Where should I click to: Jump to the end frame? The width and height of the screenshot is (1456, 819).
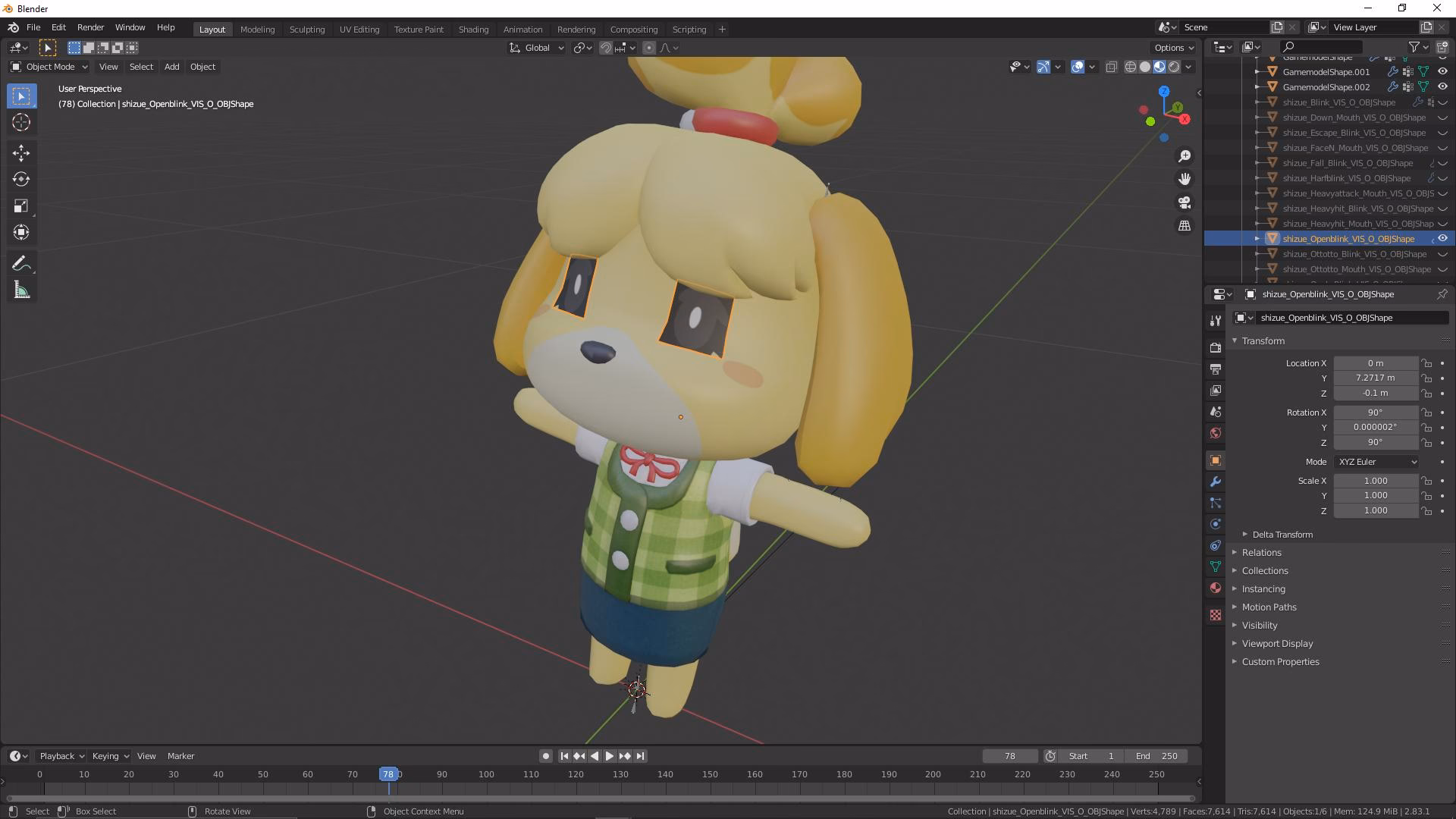pyautogui.click(x=640, y=756)
